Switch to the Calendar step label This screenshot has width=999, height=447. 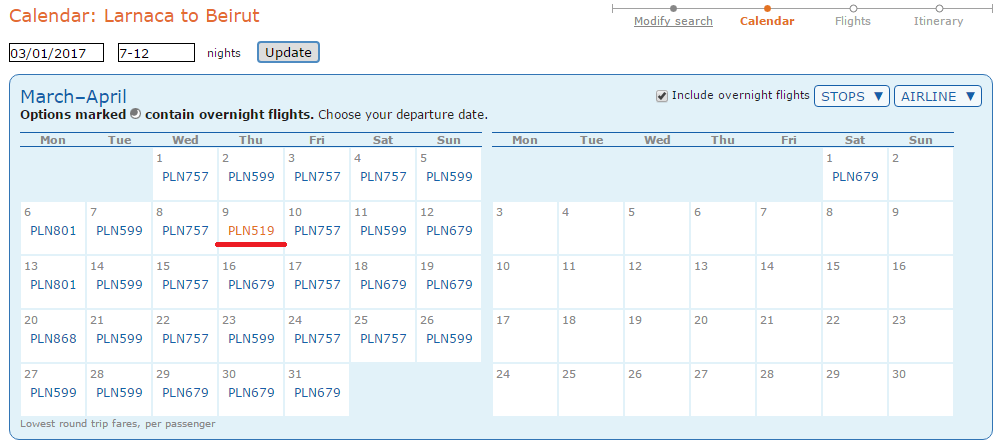coord(767,21)
